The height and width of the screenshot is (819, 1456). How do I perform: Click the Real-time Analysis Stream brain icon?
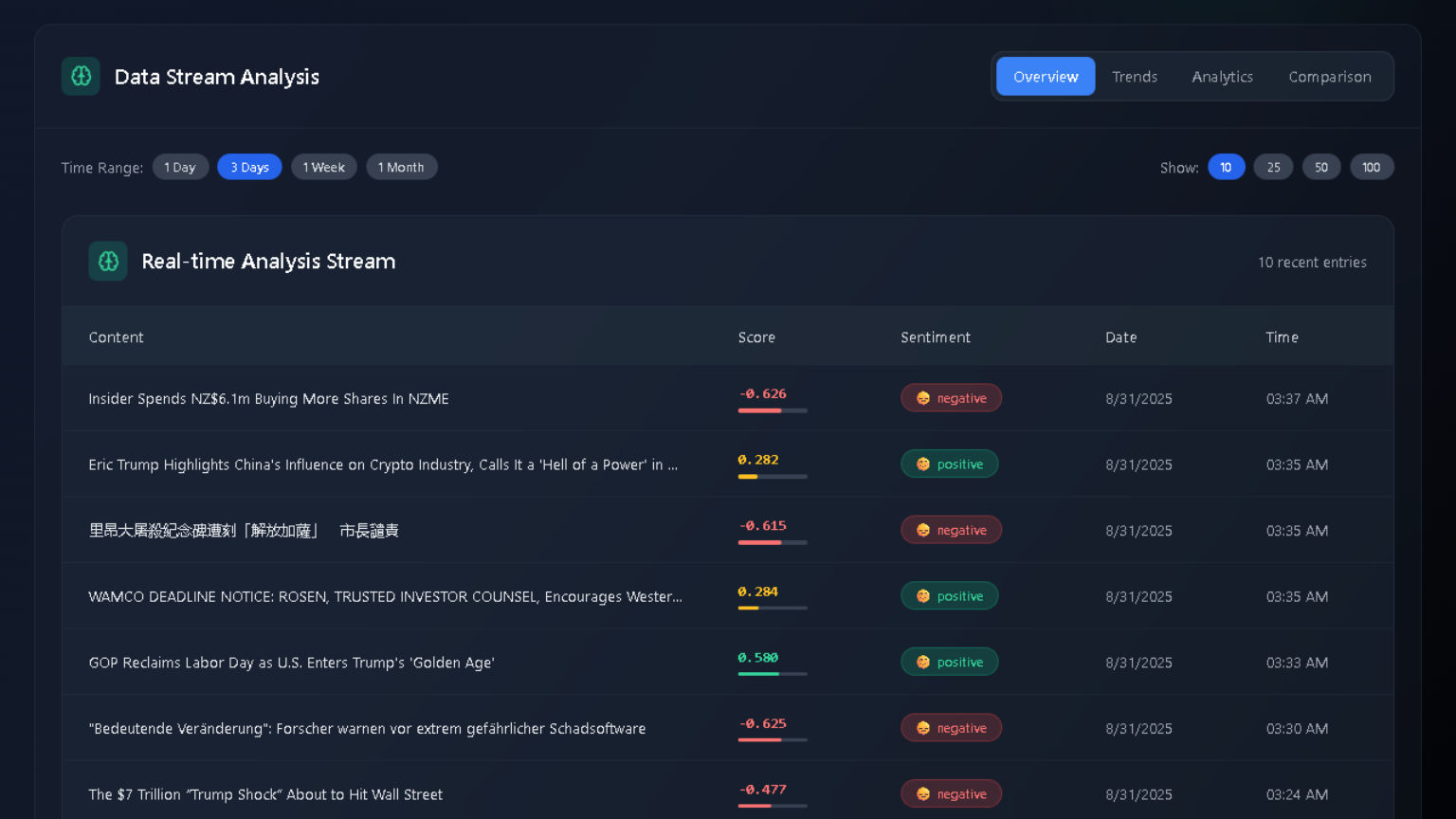point(108,262)
